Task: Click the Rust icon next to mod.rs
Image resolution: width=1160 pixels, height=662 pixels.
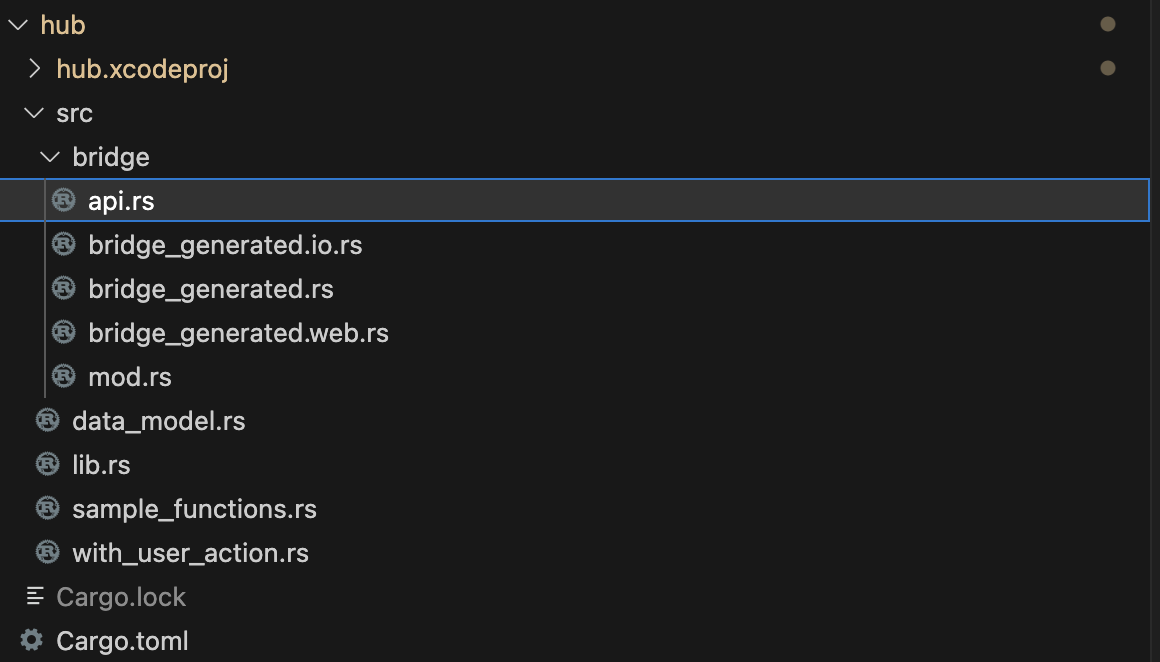Action: pos(63,376)
